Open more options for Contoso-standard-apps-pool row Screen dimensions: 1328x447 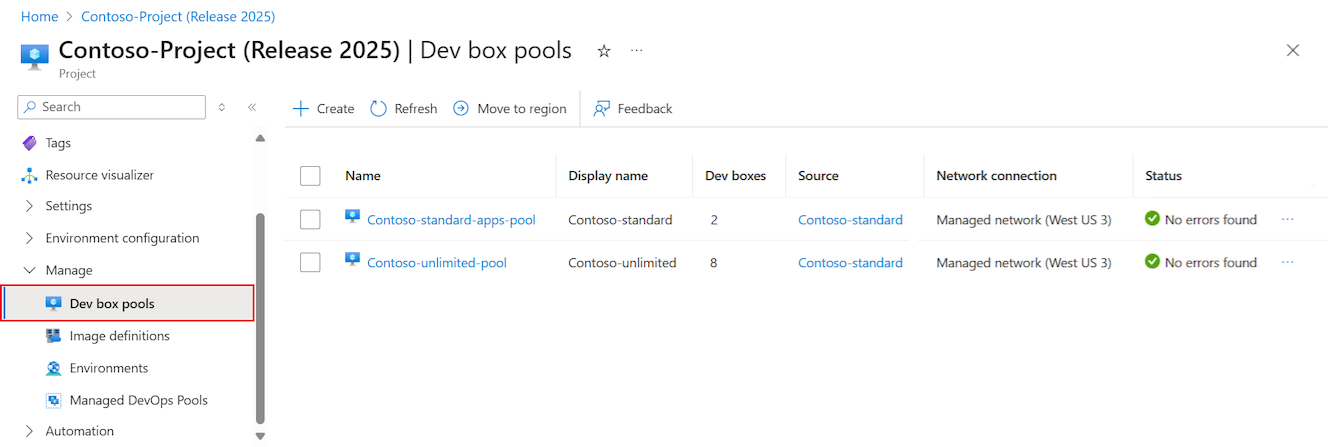[1287, 219]
